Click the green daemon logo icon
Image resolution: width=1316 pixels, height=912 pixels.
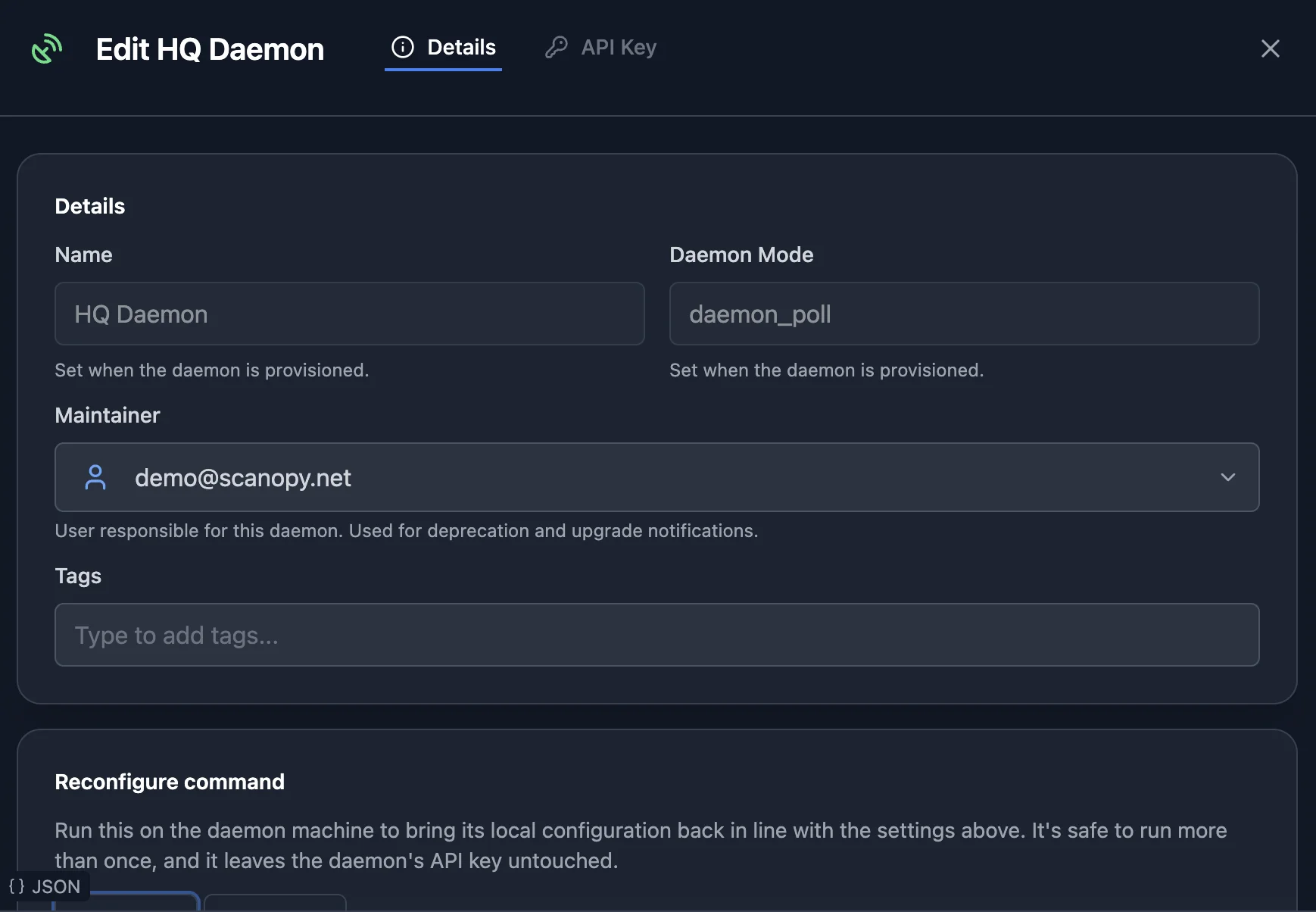pos(47,49)
